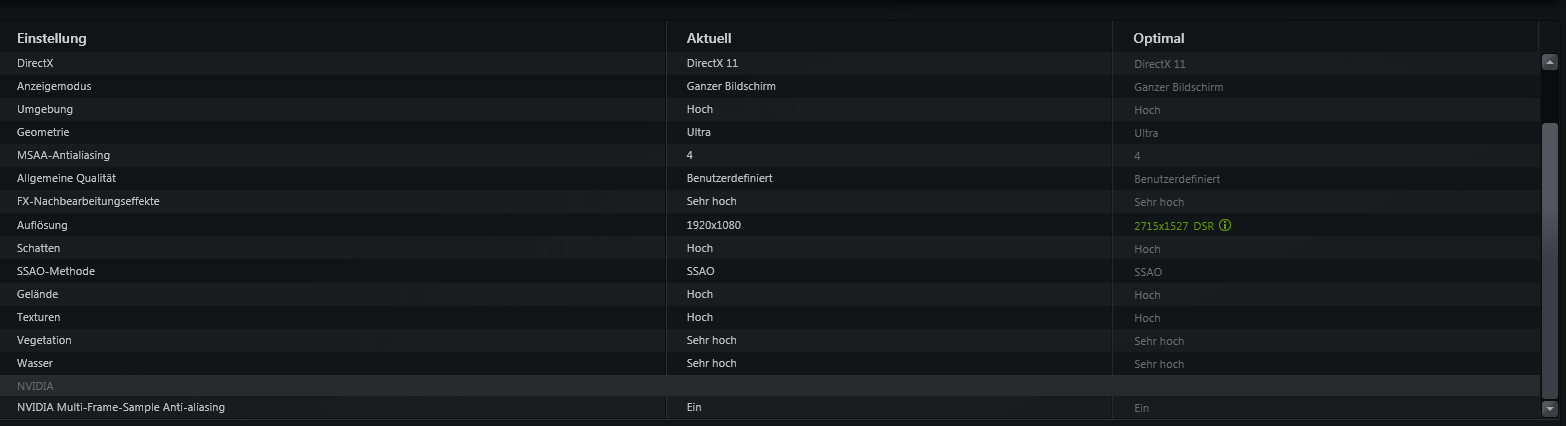Screen dimensions: 1566x426
Task: Select the DirectX setting row
Action: tap(770, 63)
